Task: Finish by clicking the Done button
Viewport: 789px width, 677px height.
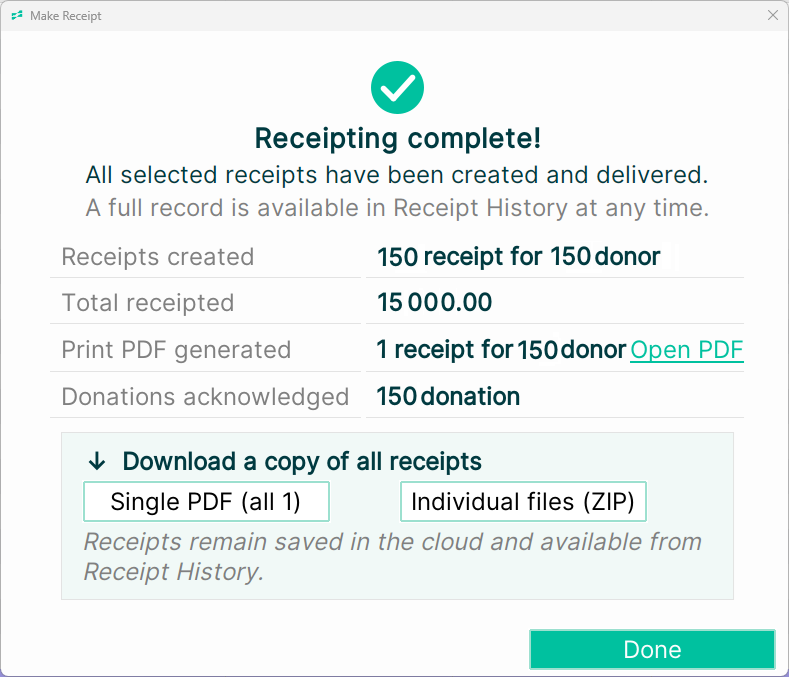Action: (652, 649)
